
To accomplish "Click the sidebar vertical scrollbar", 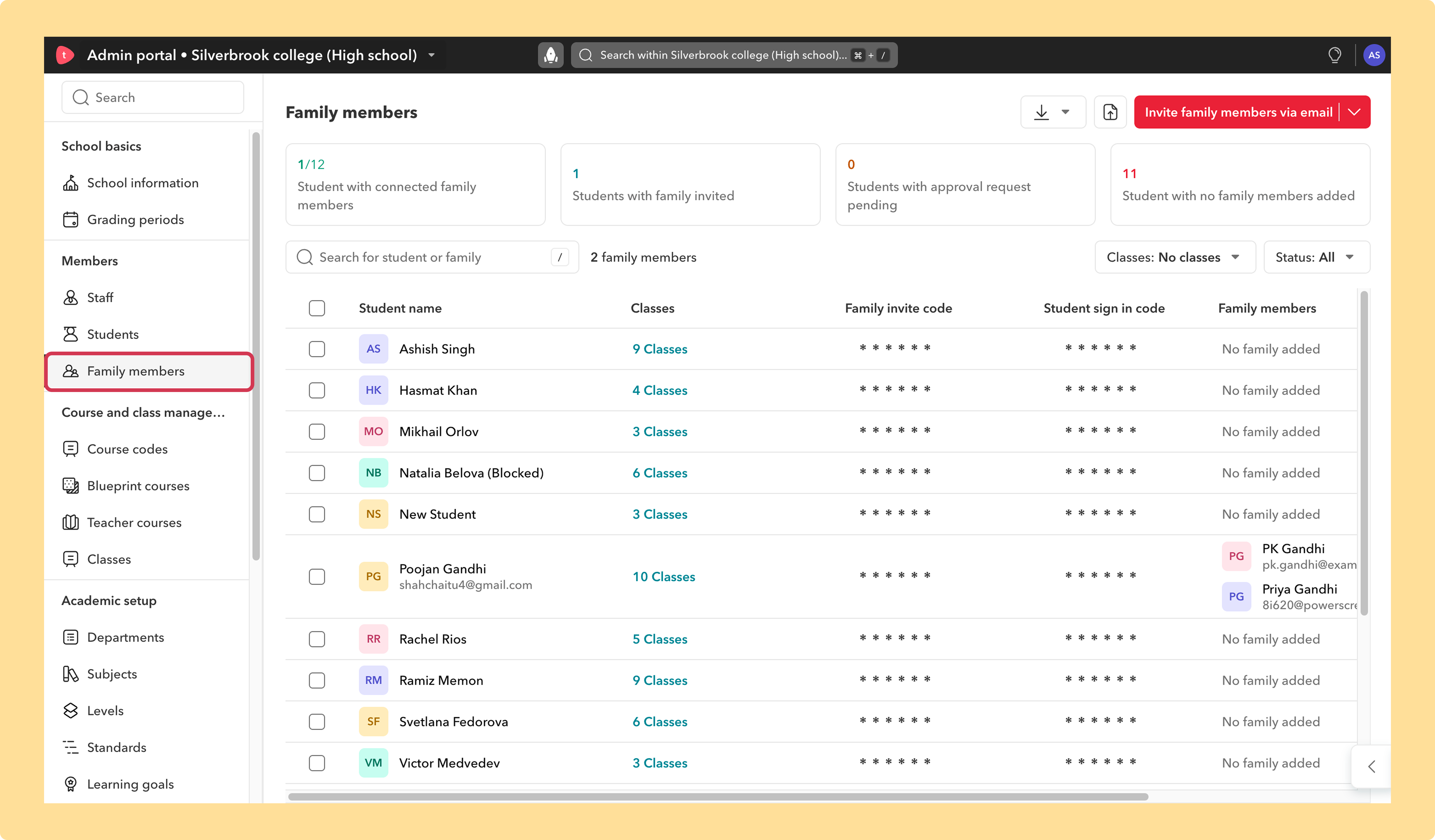I will (x=256, y=346).
